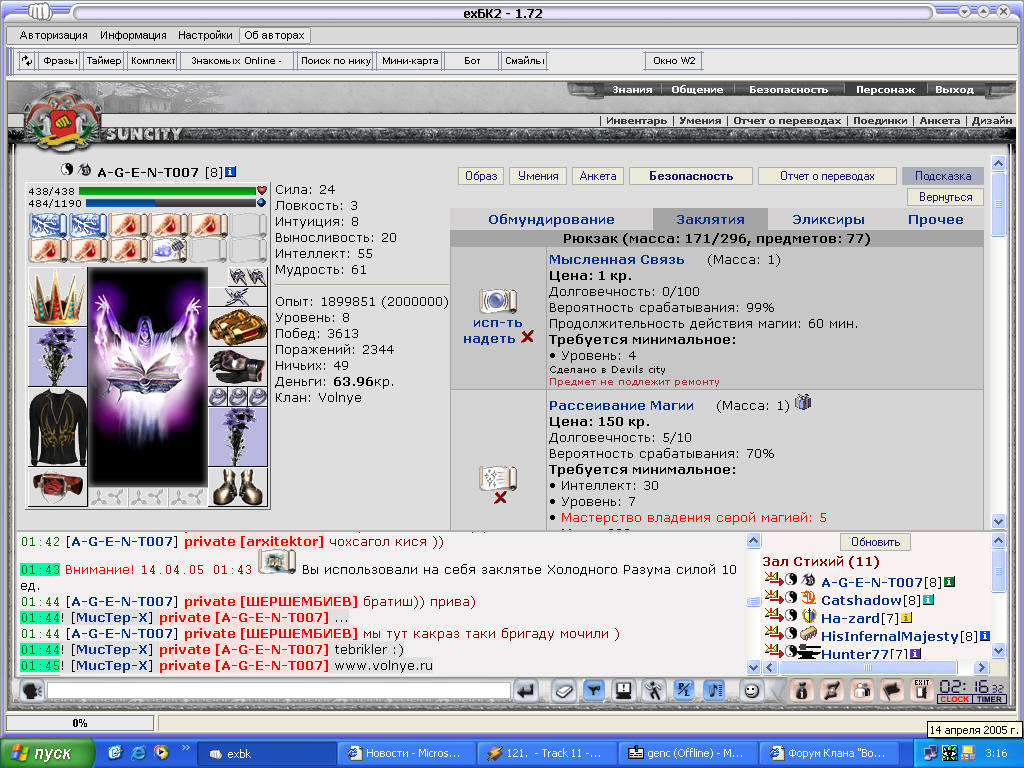1024x768 pixels.
Task: Open the Мини-карта
Action: pyautogui.click(x=410, y=61)
